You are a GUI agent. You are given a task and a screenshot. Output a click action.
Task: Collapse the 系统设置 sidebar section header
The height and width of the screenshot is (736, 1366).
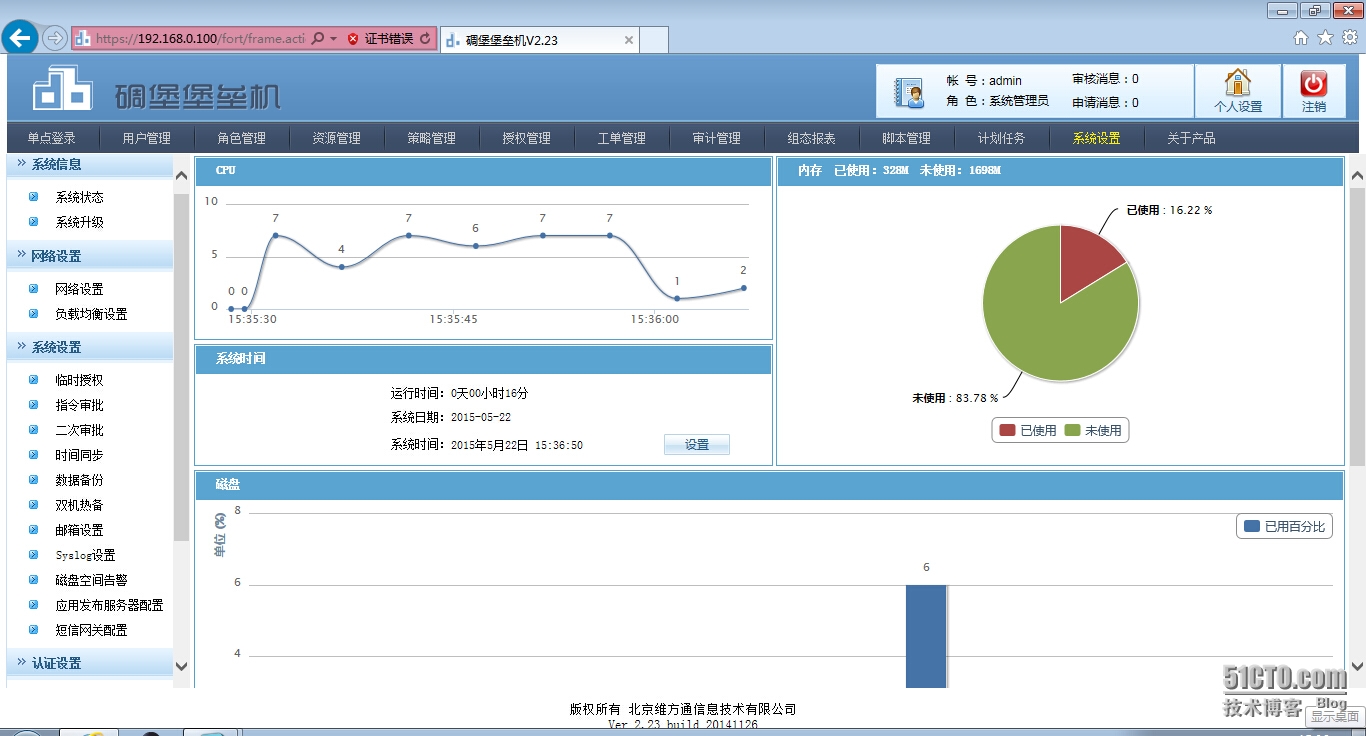(90, 347)
